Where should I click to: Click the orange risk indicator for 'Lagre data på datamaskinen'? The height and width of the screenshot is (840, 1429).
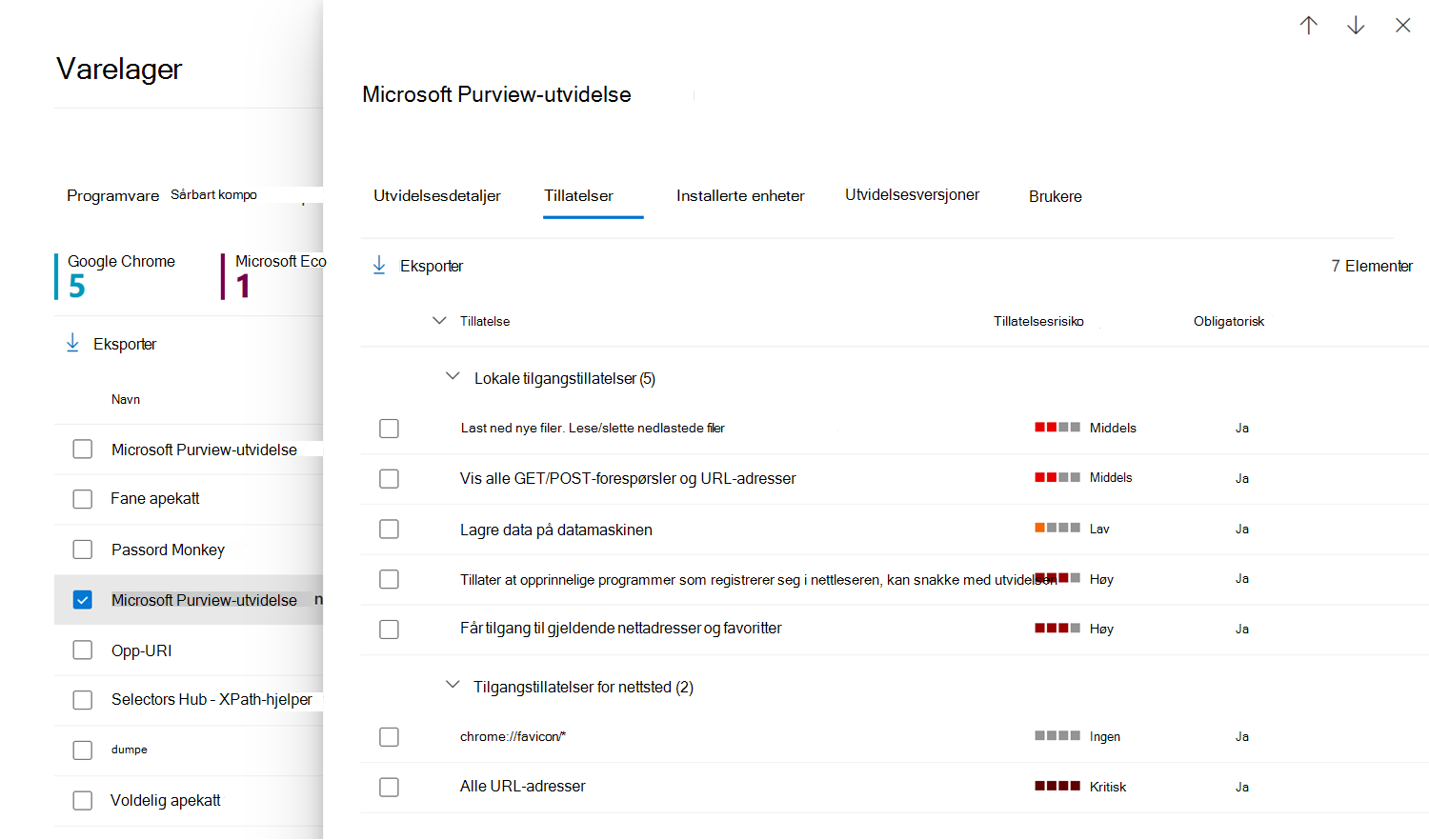[x=1057, y=528]
